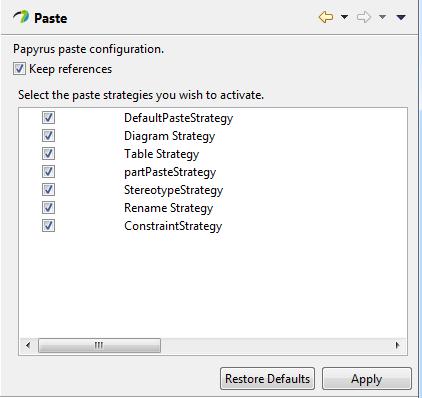Image resolution: width=422 pixels, height=398 pixels.
Task: Uncheck the partPasteStrategy checkbox
Action: [48, 172]
